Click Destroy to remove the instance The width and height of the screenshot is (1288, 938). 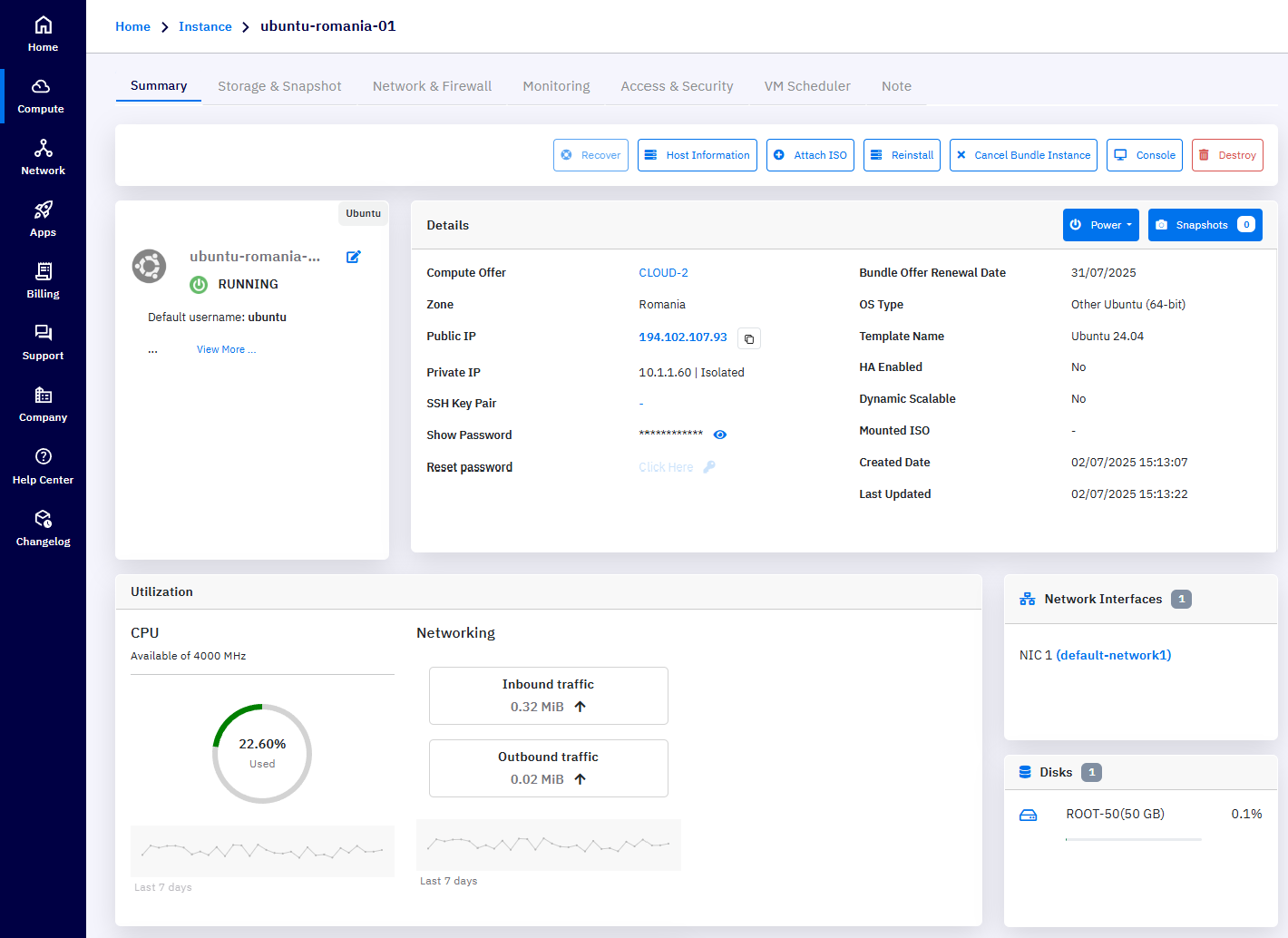coord(1227,155)
